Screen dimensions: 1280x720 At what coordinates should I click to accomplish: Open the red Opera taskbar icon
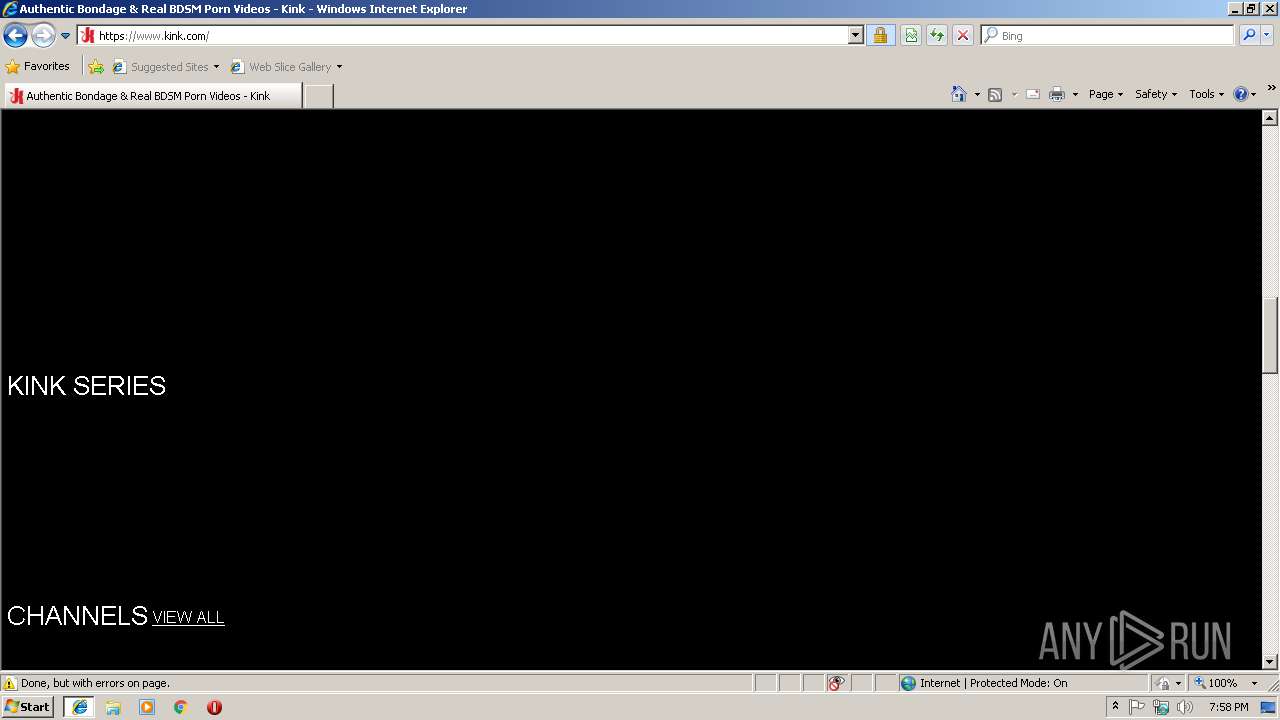pos(214,707)
